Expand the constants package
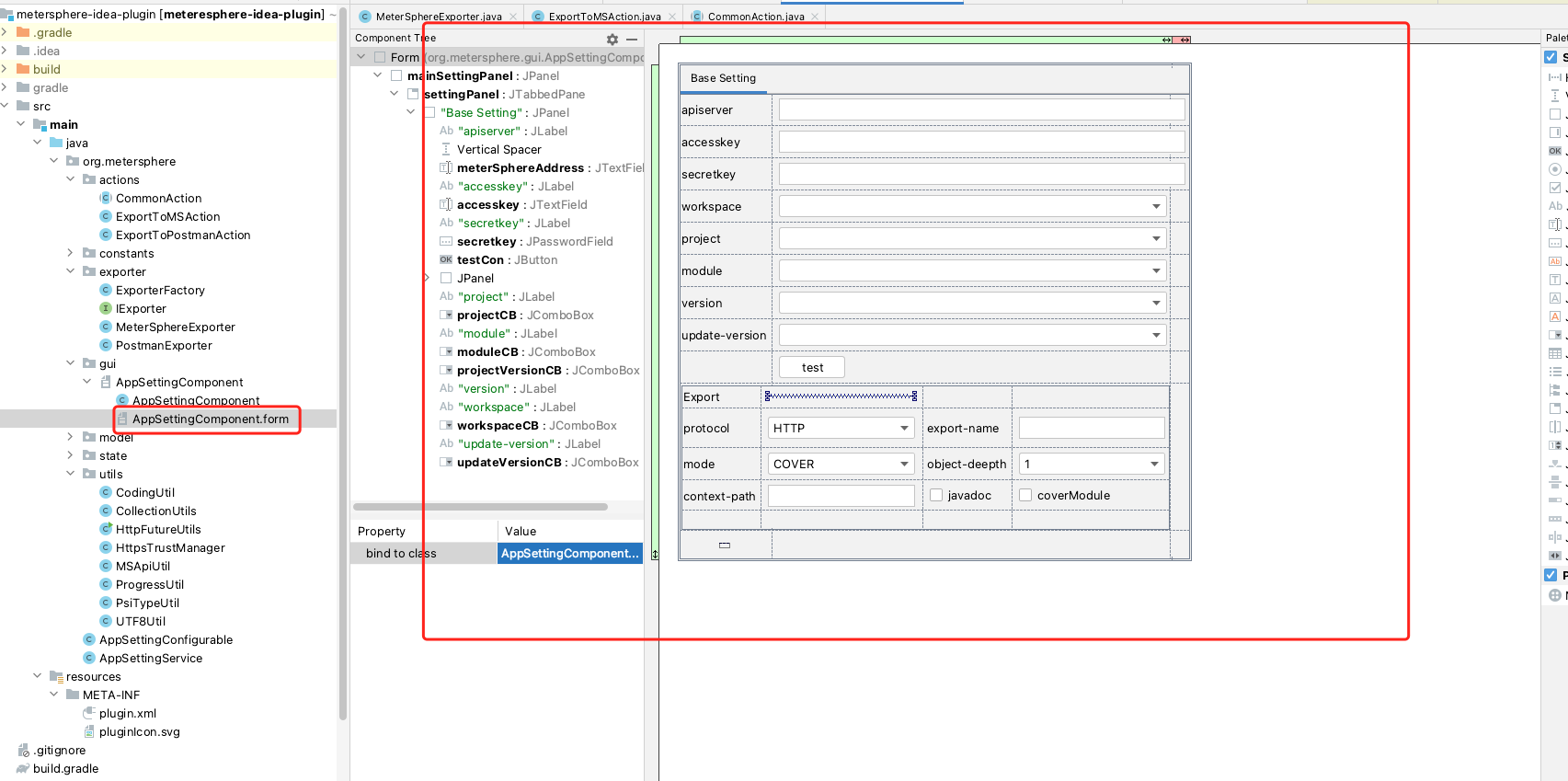 tap(71, 253)
